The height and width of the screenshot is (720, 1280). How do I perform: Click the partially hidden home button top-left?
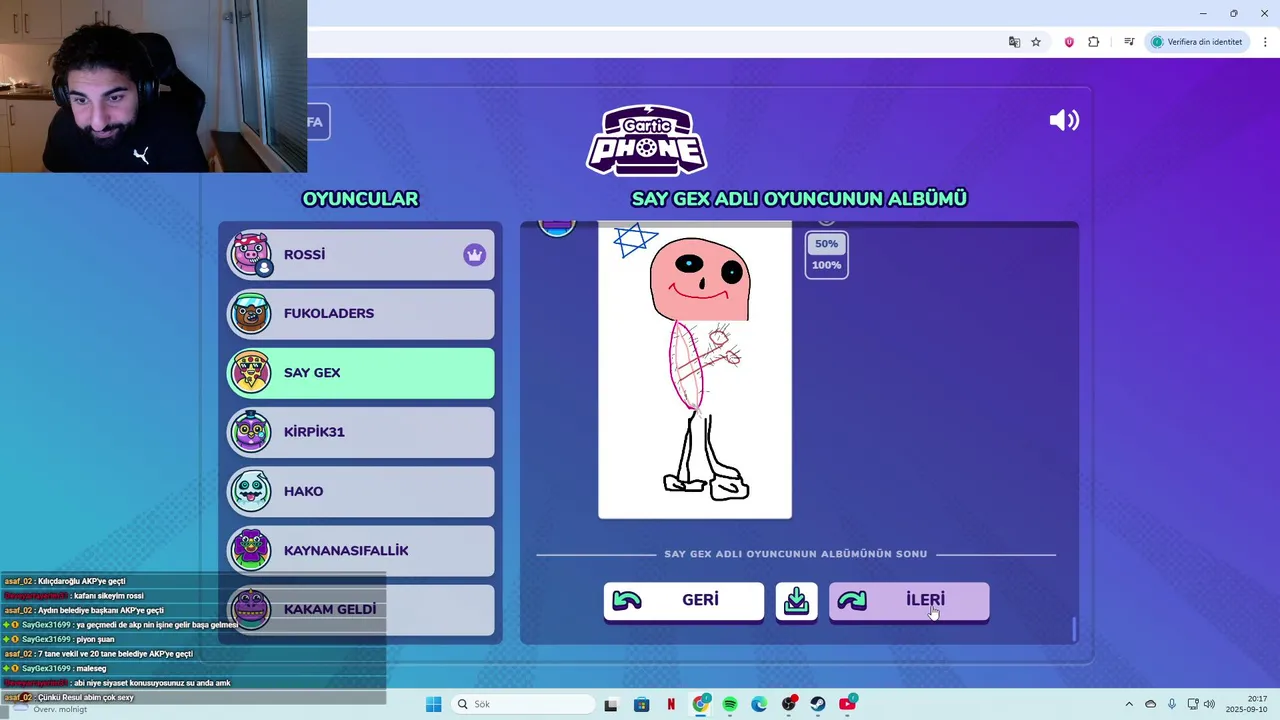coord(318,122)
